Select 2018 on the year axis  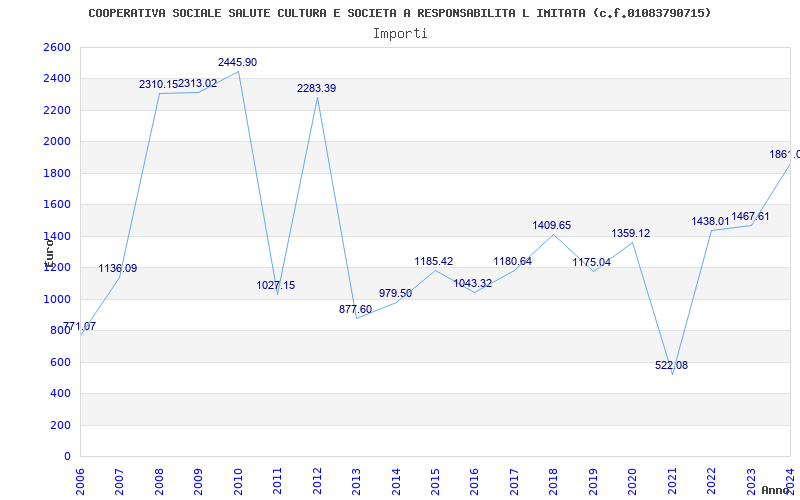point(553,479)
